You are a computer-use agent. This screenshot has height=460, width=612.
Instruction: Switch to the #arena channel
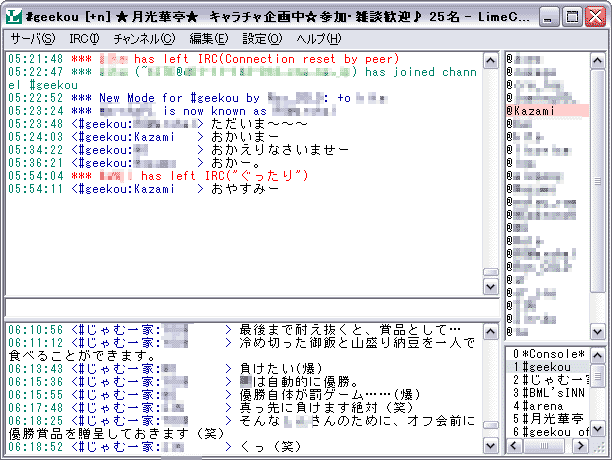pos(545,405)
